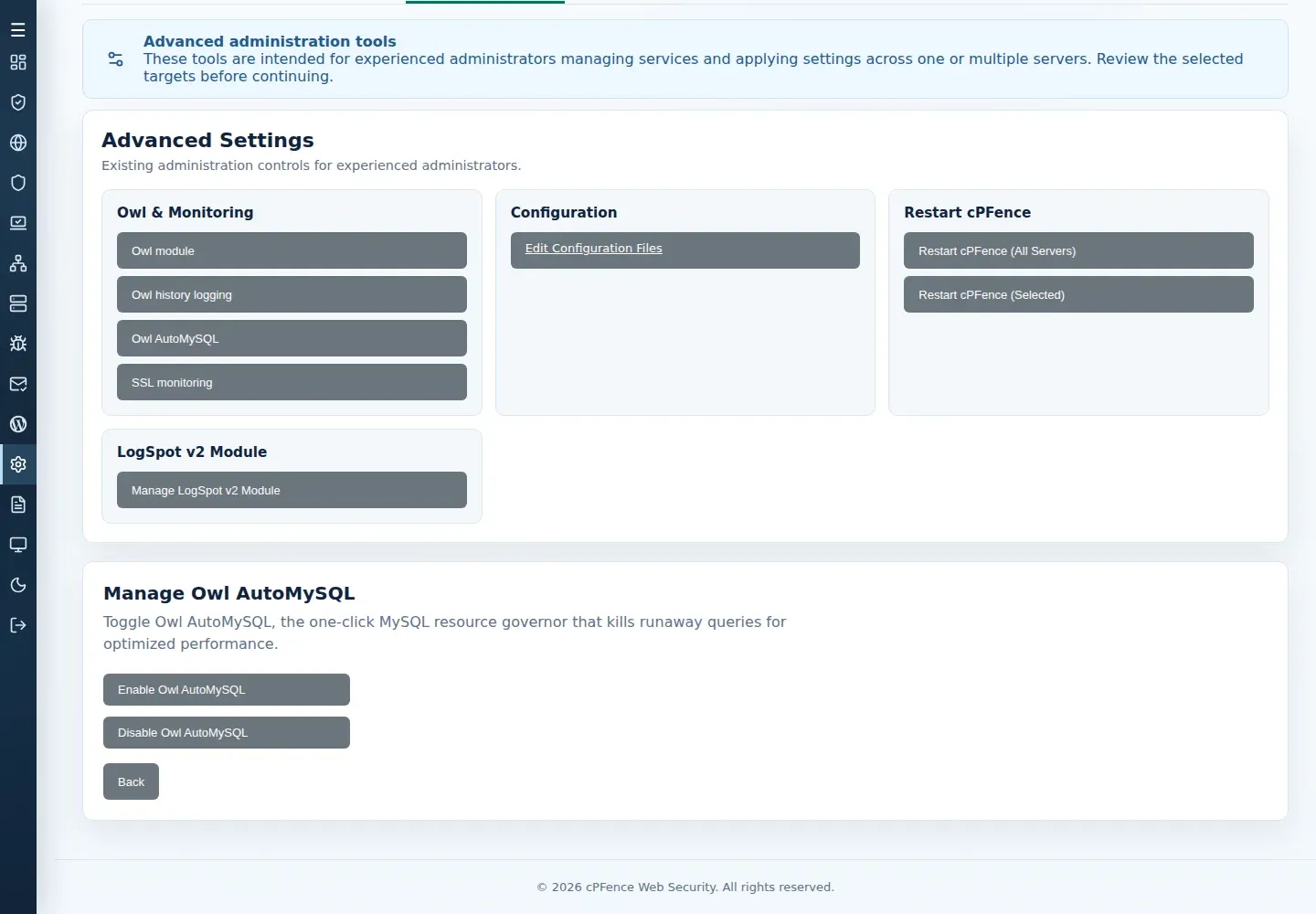Select the settings gear sidebar icon

pyautogui.click(x=18, y=464)
